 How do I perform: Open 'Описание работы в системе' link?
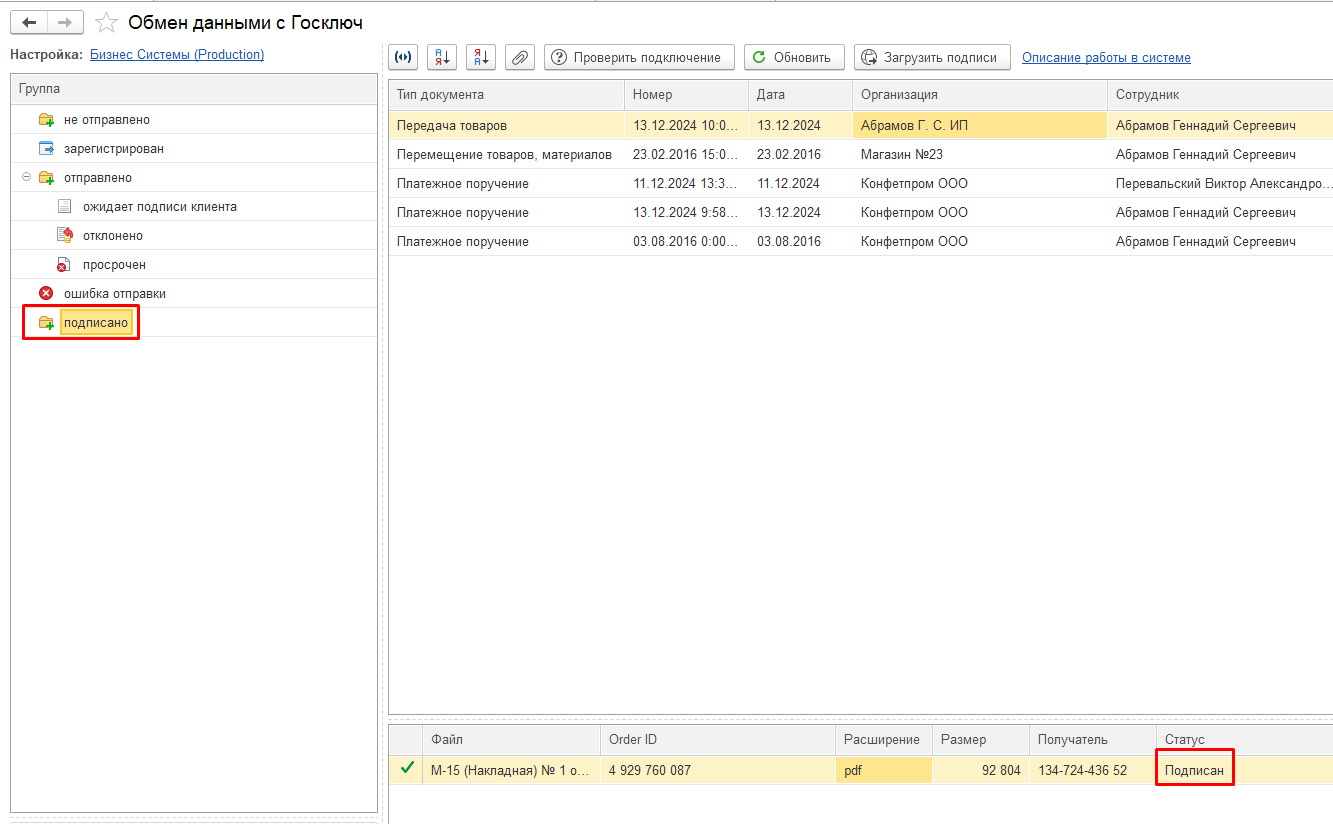[x=1106, y=58]
